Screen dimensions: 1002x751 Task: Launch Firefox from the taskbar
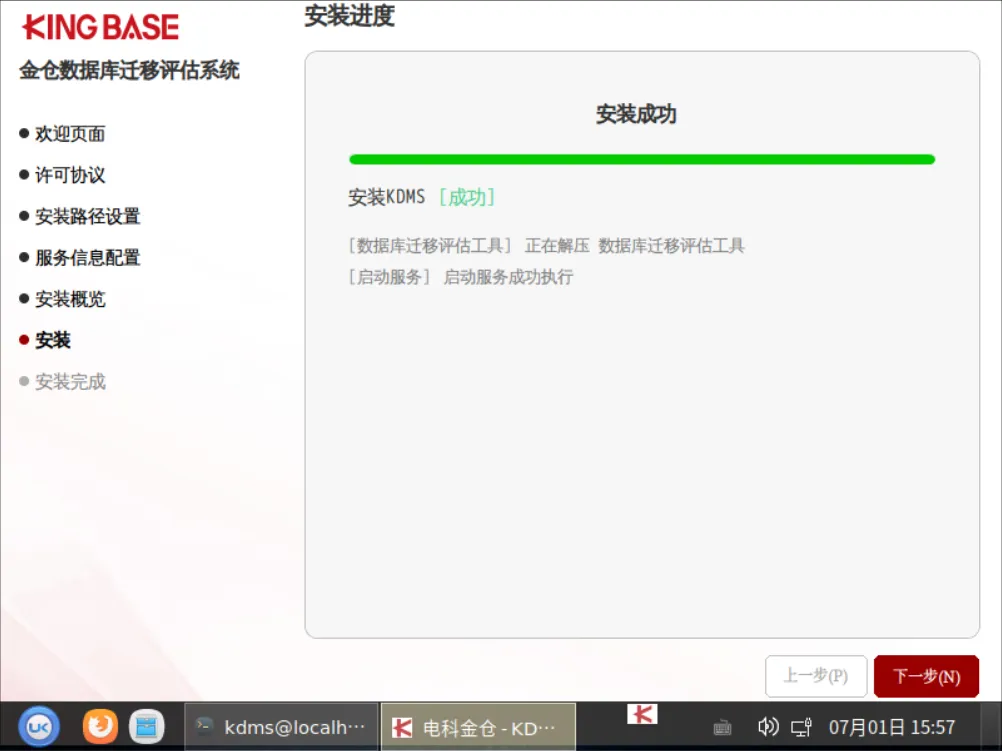click(100, 727)
